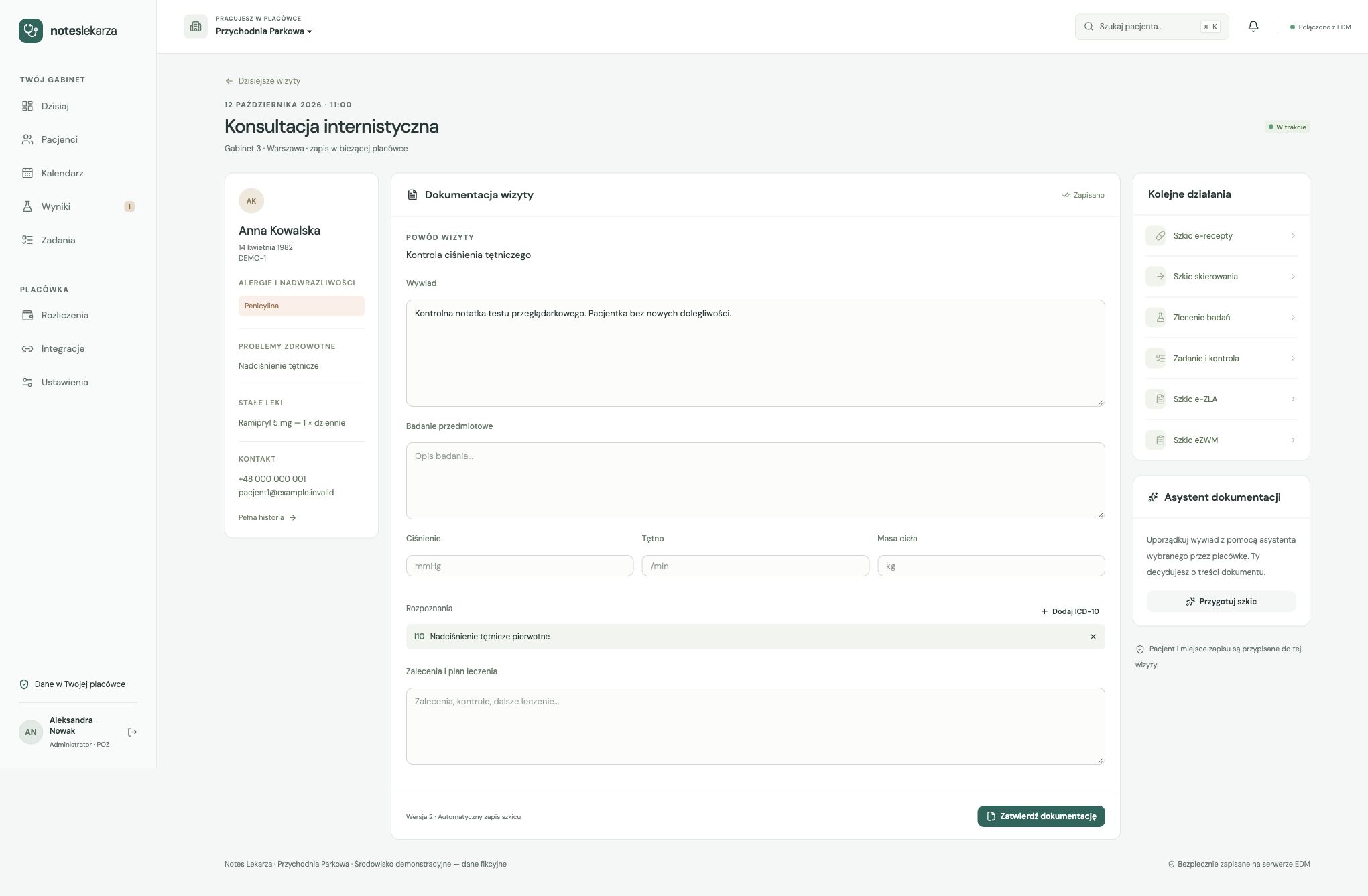Click the AK patient avatar

pyautogui.click(x=251, y=201)
